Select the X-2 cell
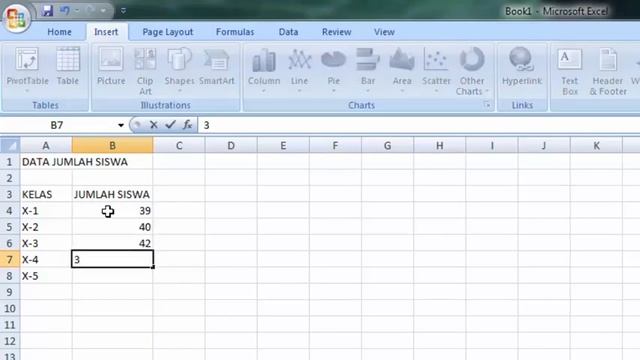Viewport: 640px width, 360px height. coord(46,227)
